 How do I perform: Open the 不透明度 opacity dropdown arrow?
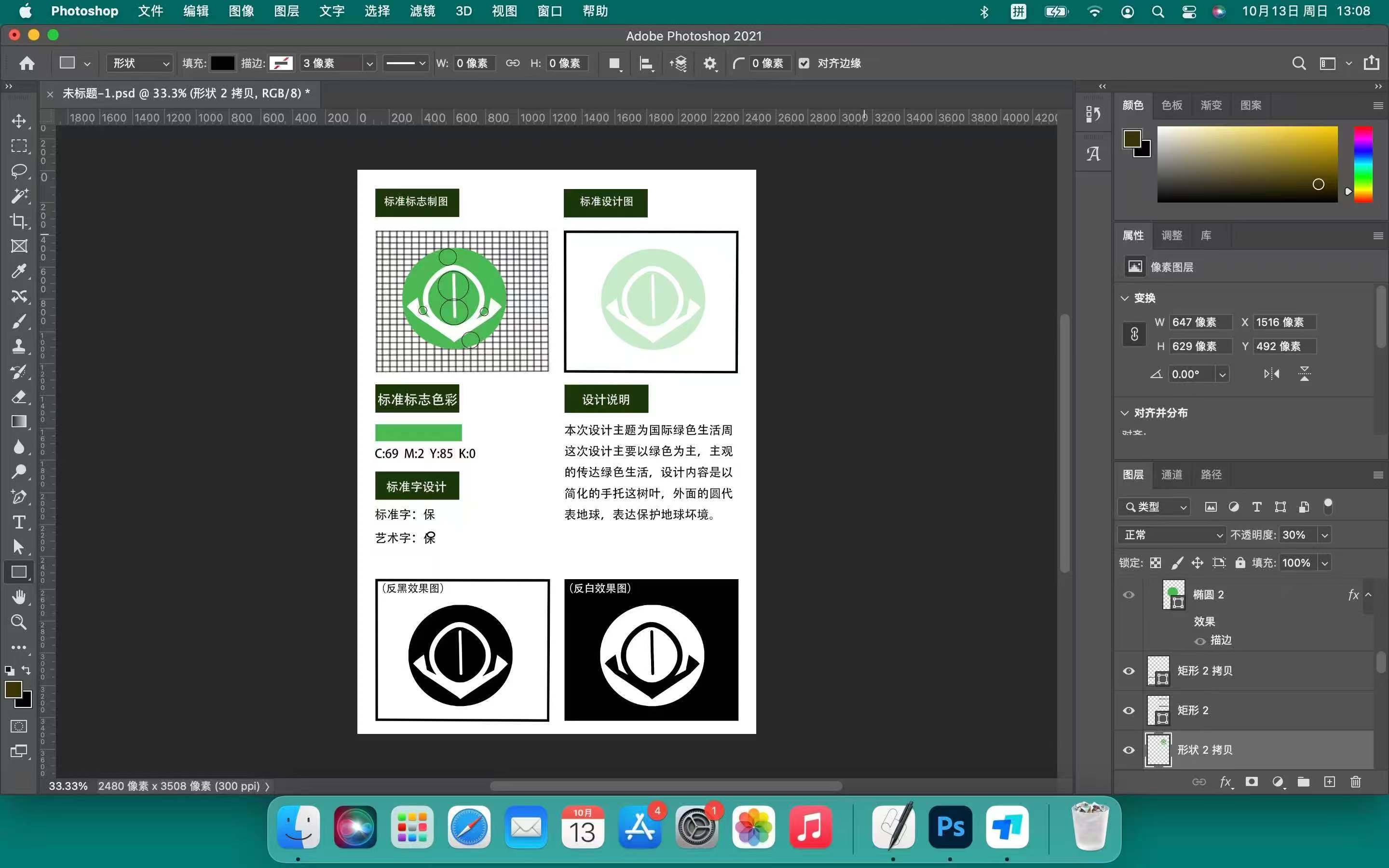click(1325, 535)
